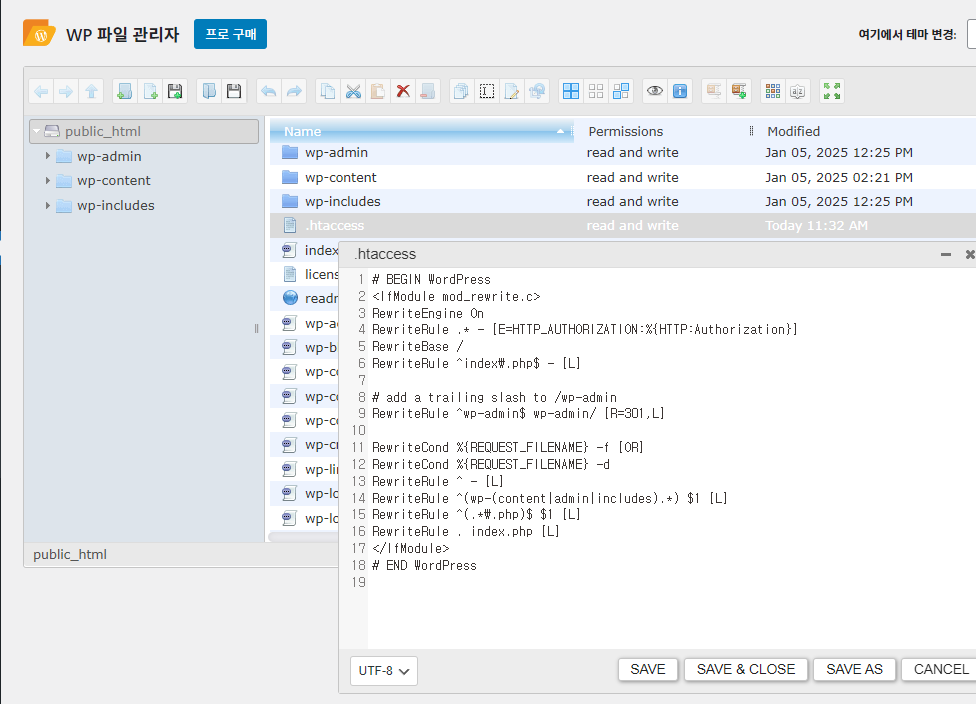
Task: Click the Select none icon
Action: [596, 92]
